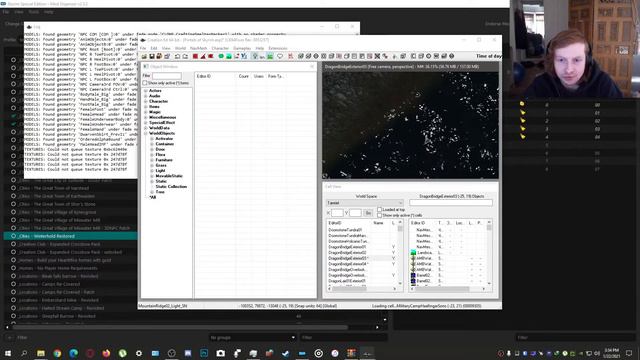Click the Save disk icon in Creation Kit toolbar
640x360 pixels.
(151, 56)
